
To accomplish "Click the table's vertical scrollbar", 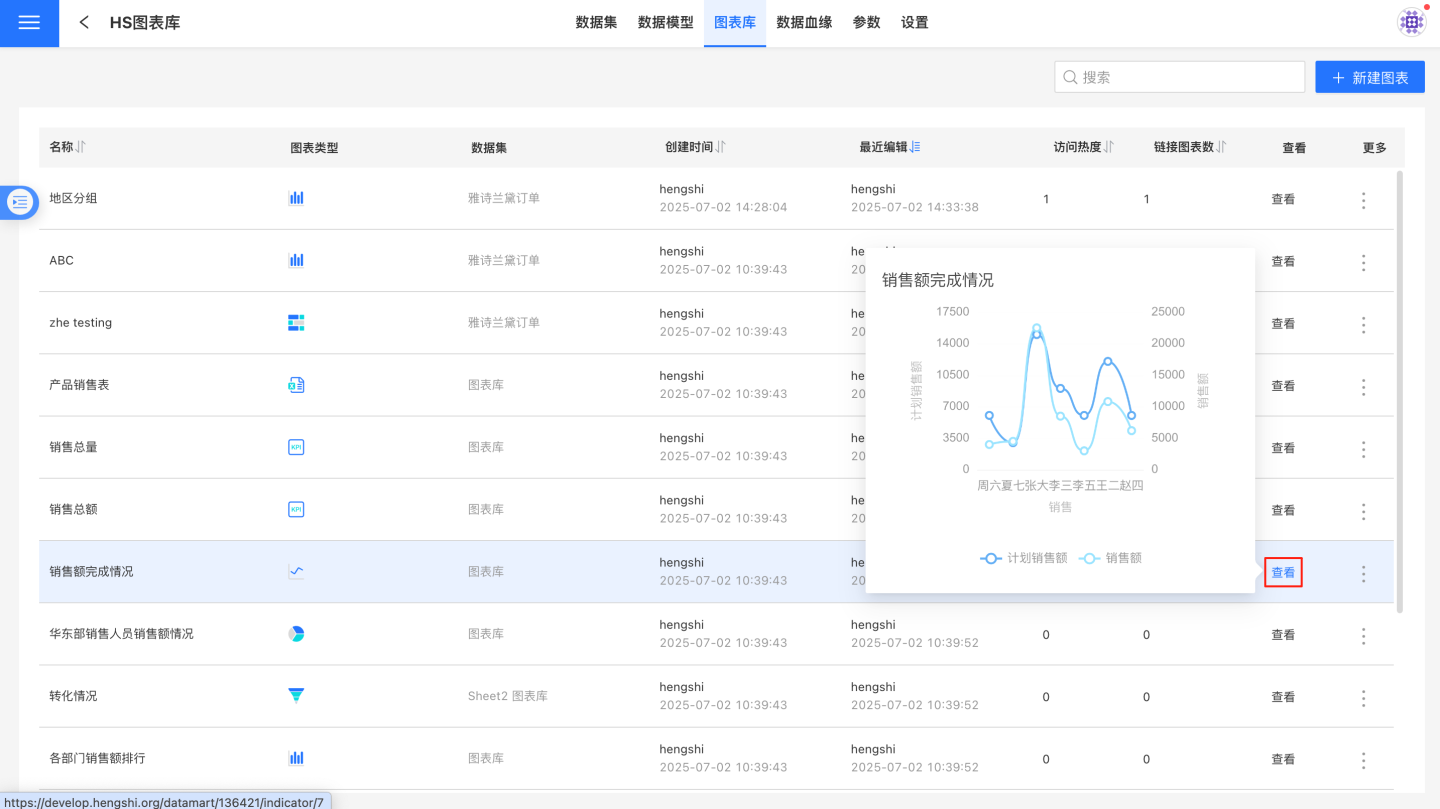I will pyautogui.click(x=1399, y=390).
